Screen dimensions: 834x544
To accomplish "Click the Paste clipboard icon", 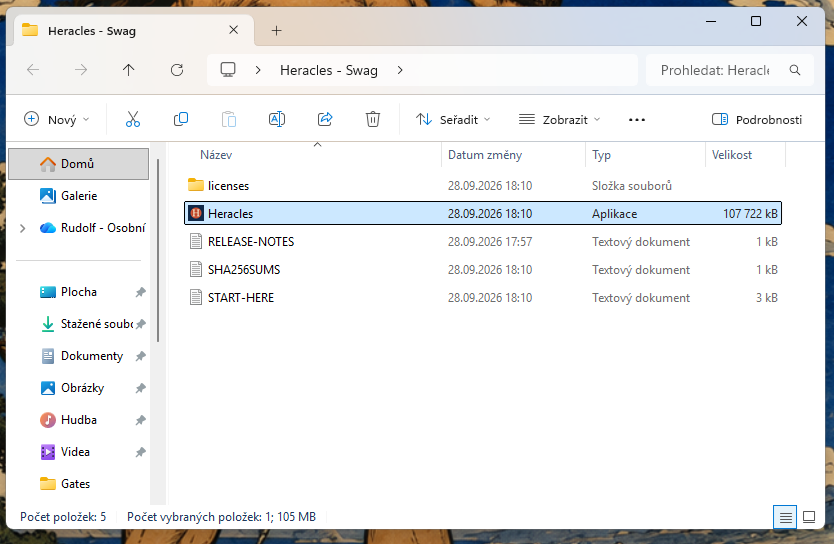I will point(229,119).
